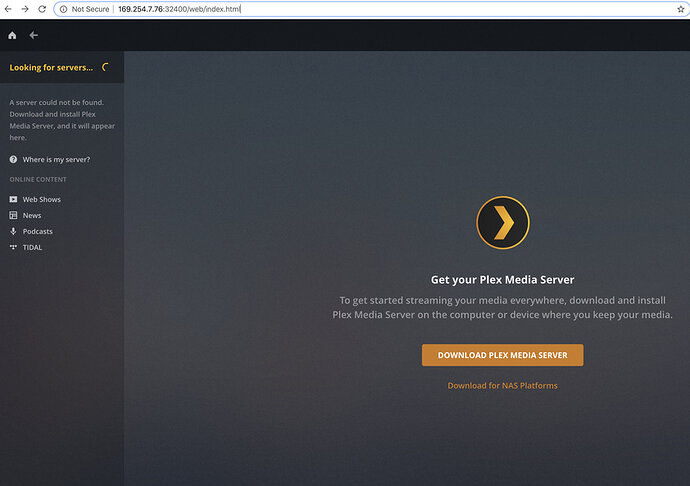Reload the page in the browser

(x=42, y=9)
